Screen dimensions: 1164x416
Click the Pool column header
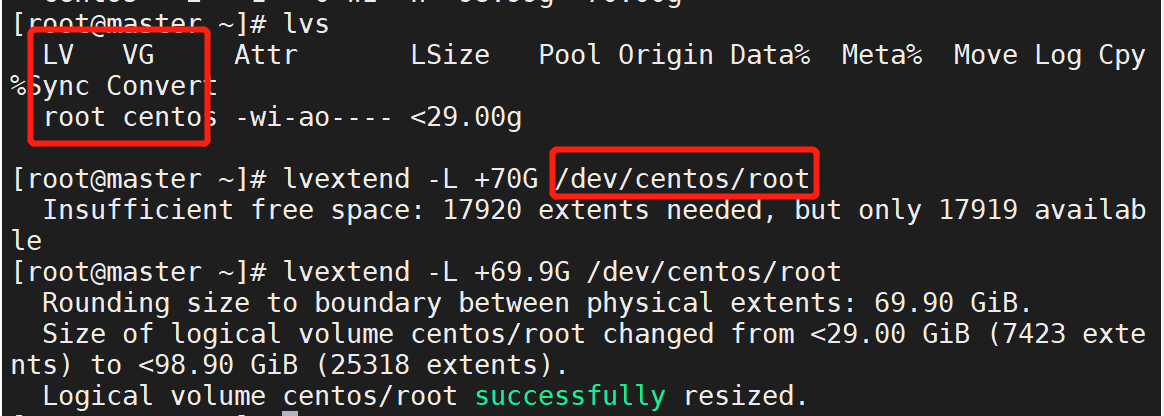pos(570,57)
